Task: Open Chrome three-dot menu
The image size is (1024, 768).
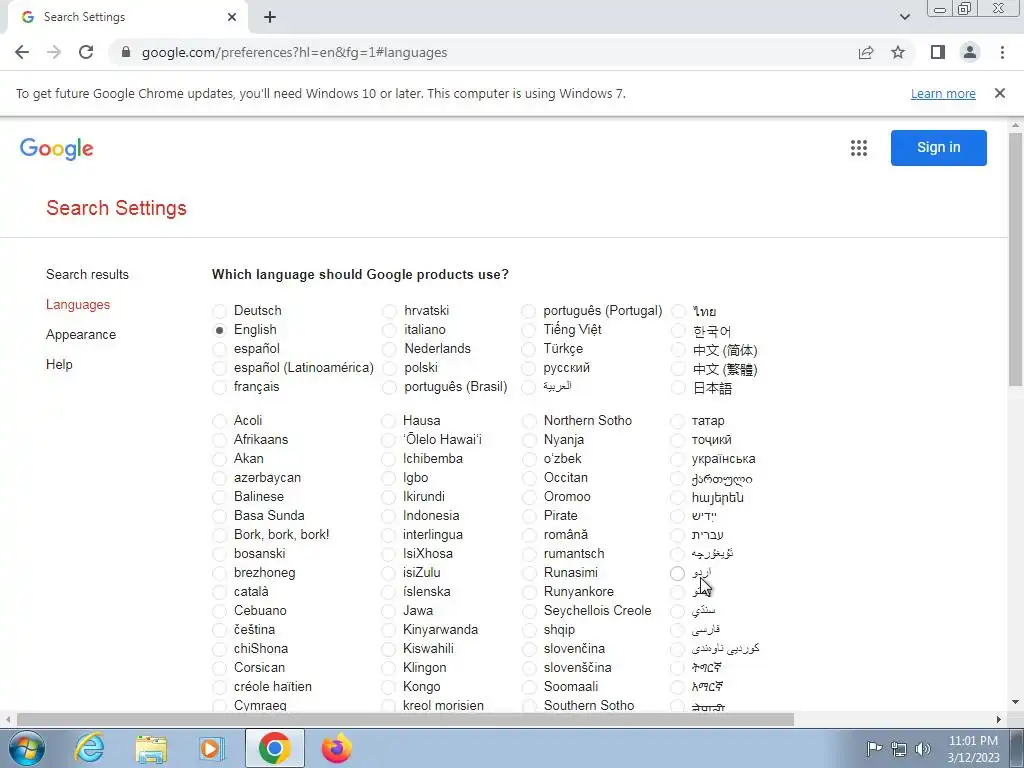Action: pyautogui.click(x=1002, y=52)
